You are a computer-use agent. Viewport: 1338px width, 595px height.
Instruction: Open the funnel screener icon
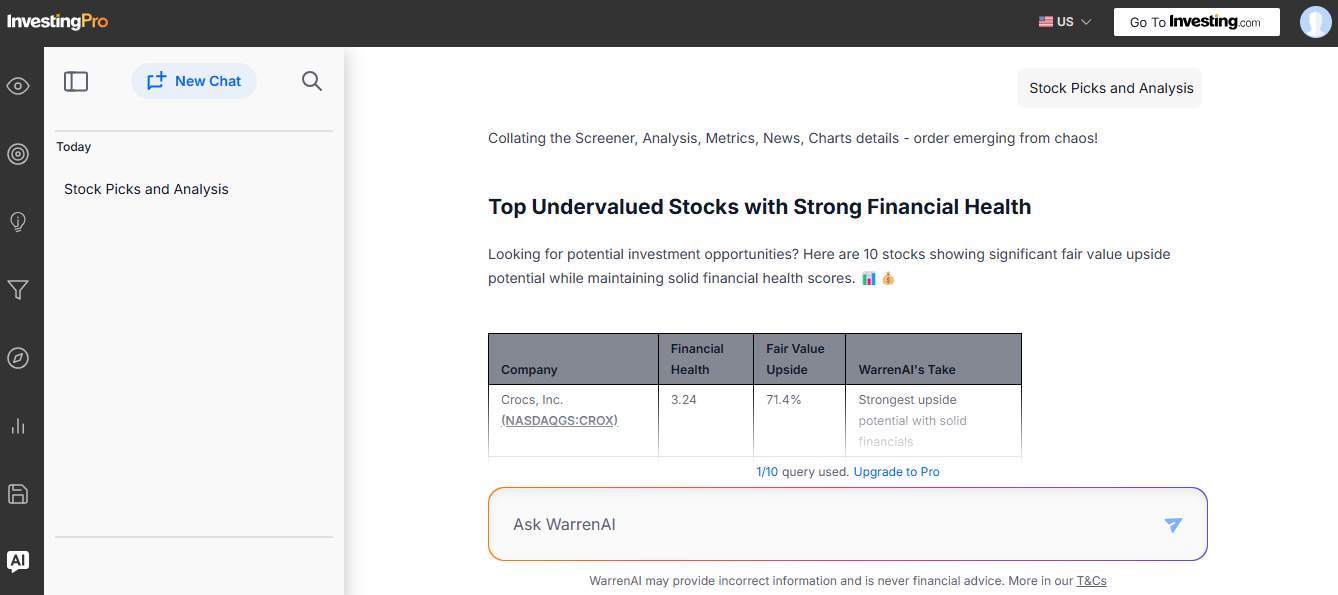pyautogui.click(x=18, y=290)
